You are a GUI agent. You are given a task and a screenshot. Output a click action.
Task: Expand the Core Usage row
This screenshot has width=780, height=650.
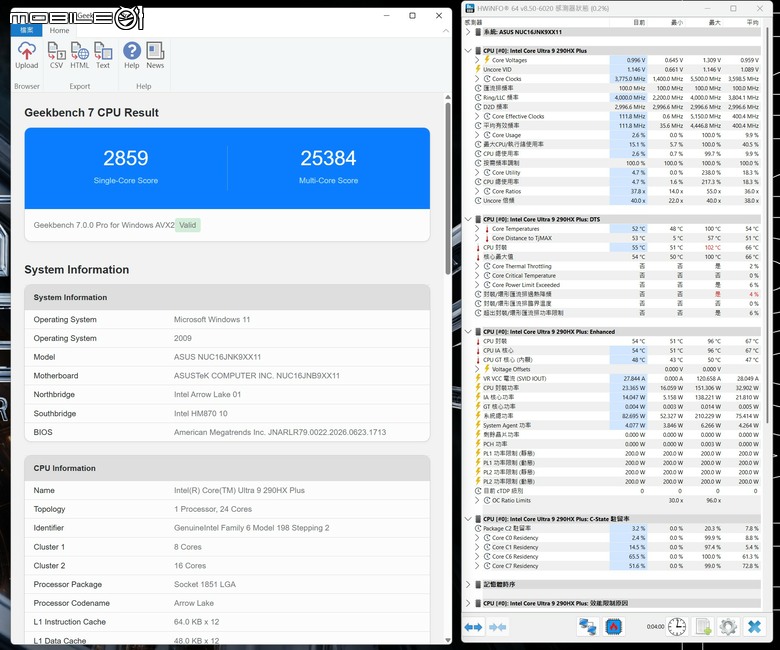point(477,135)
